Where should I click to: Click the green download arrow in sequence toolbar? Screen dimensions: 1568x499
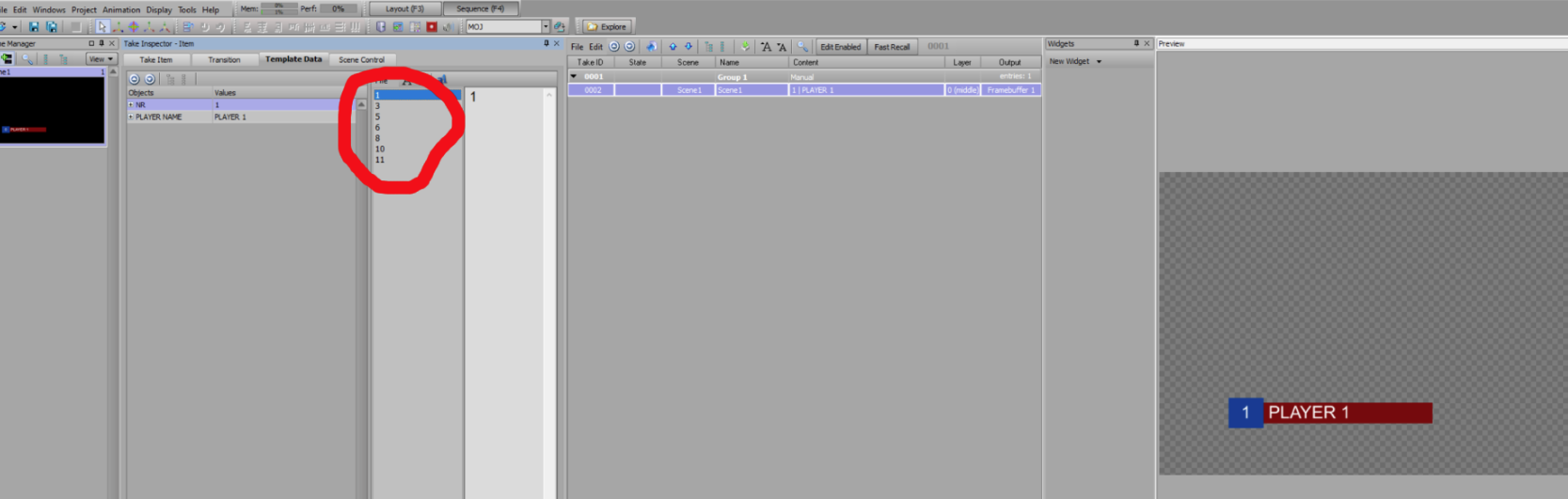[x=745, y=46]
